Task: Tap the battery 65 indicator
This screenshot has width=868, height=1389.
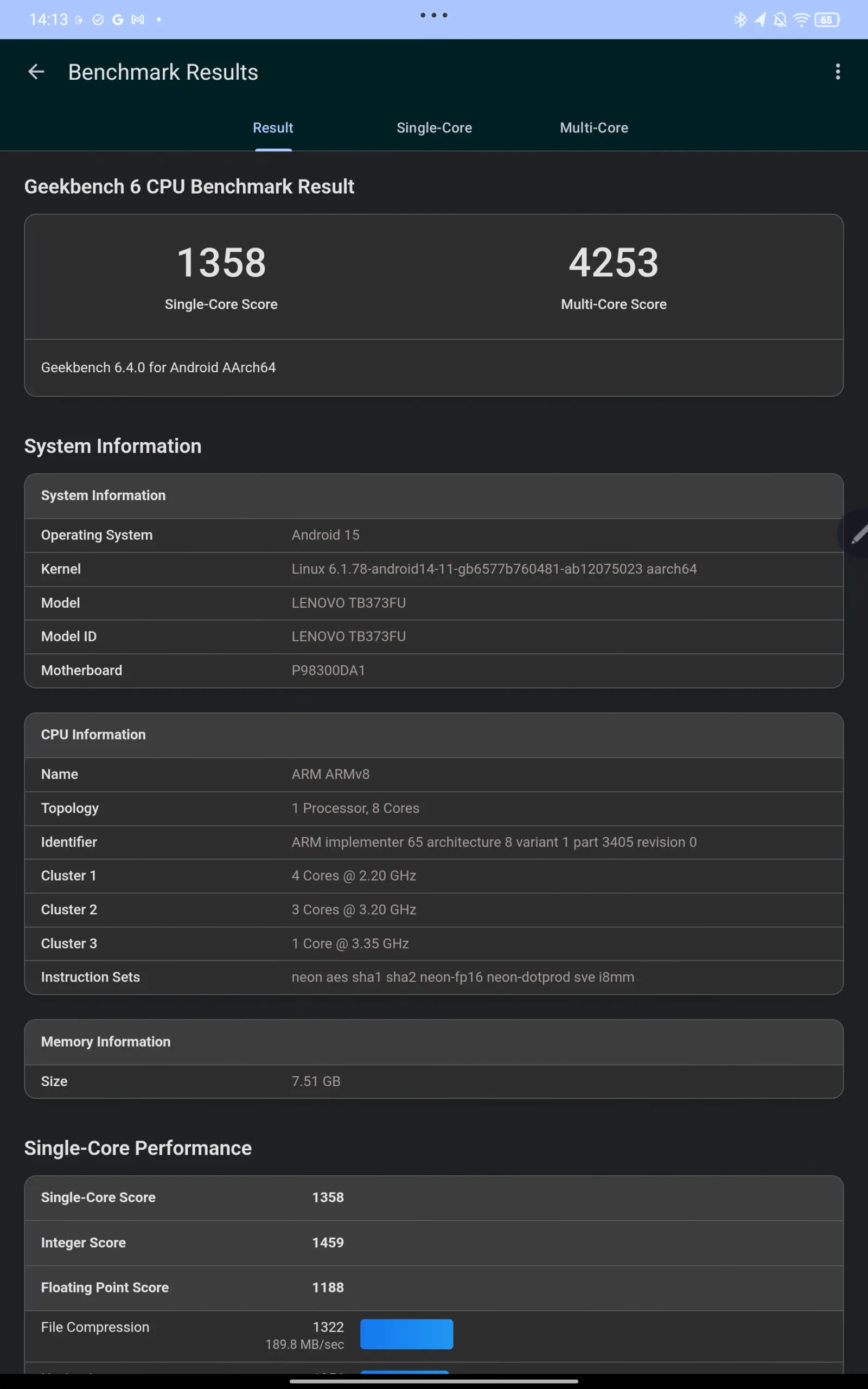Action: [x=827, y=20]
